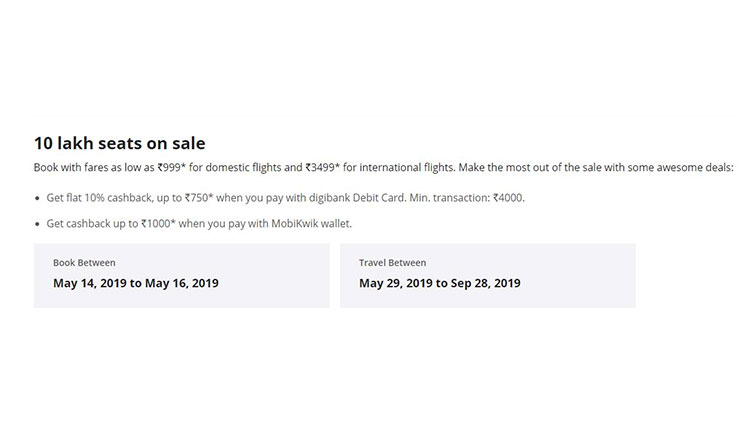The width and height of the screenshot is (750, 430).
Task: Click the MobiKwik wallet cashback offer
Action: pyautogui.click(x=199, y=224)
